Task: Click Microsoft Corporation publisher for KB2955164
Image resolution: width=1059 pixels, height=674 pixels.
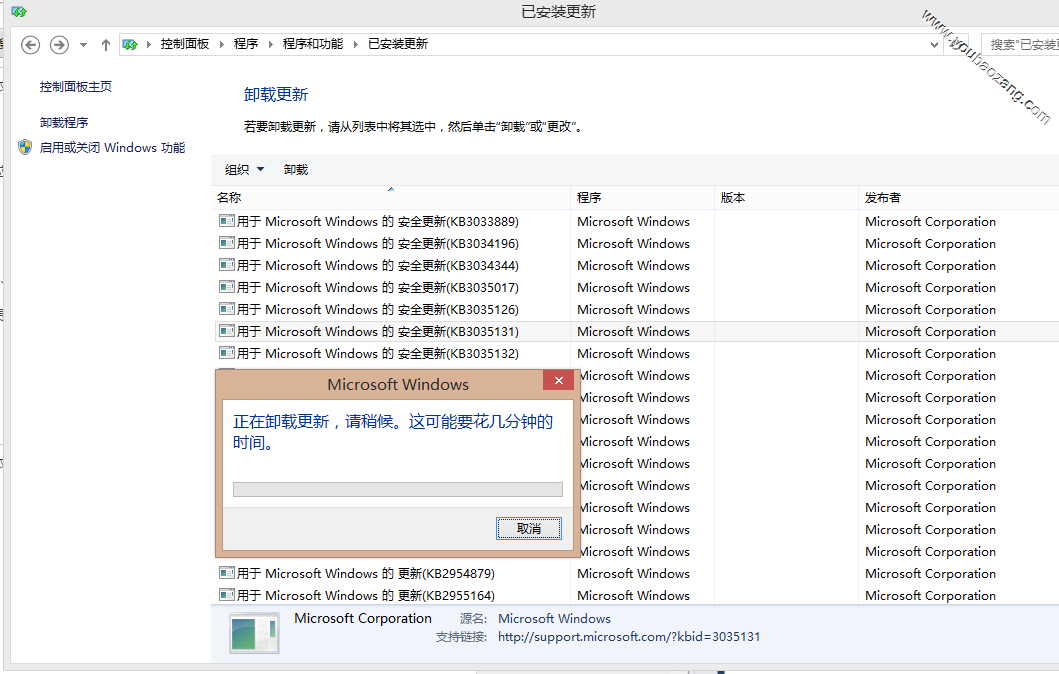Action: (x=930, y=595)
